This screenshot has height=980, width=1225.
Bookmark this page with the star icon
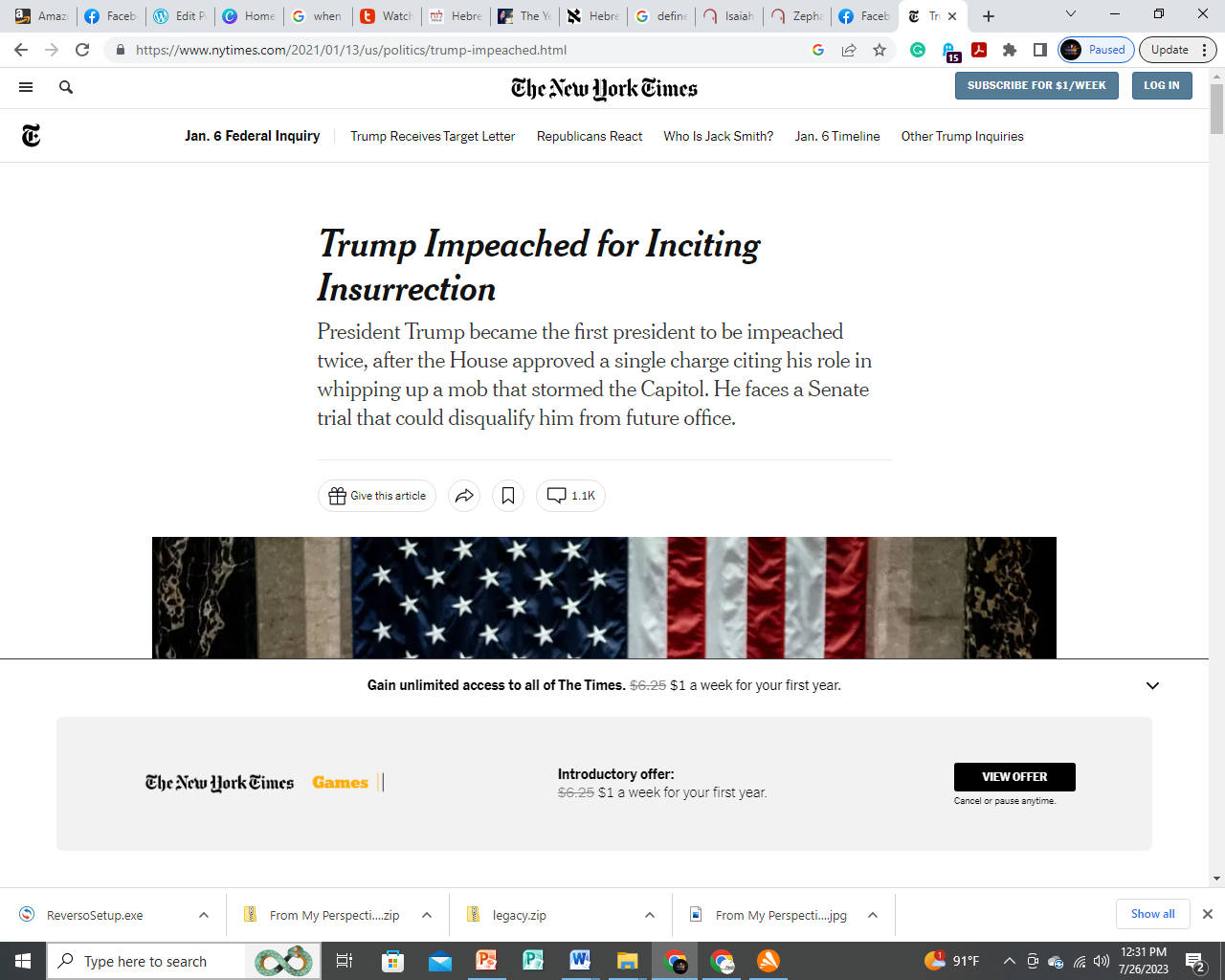(x=880, y=50)
